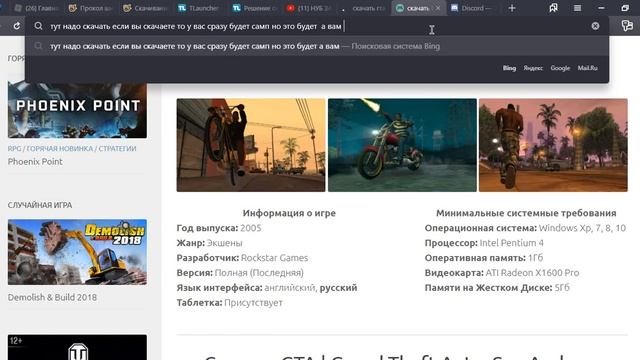Switch to the 'Прокол ша...' tab
640x360 pixels.
pyautogui.click(x=91, y=8)
